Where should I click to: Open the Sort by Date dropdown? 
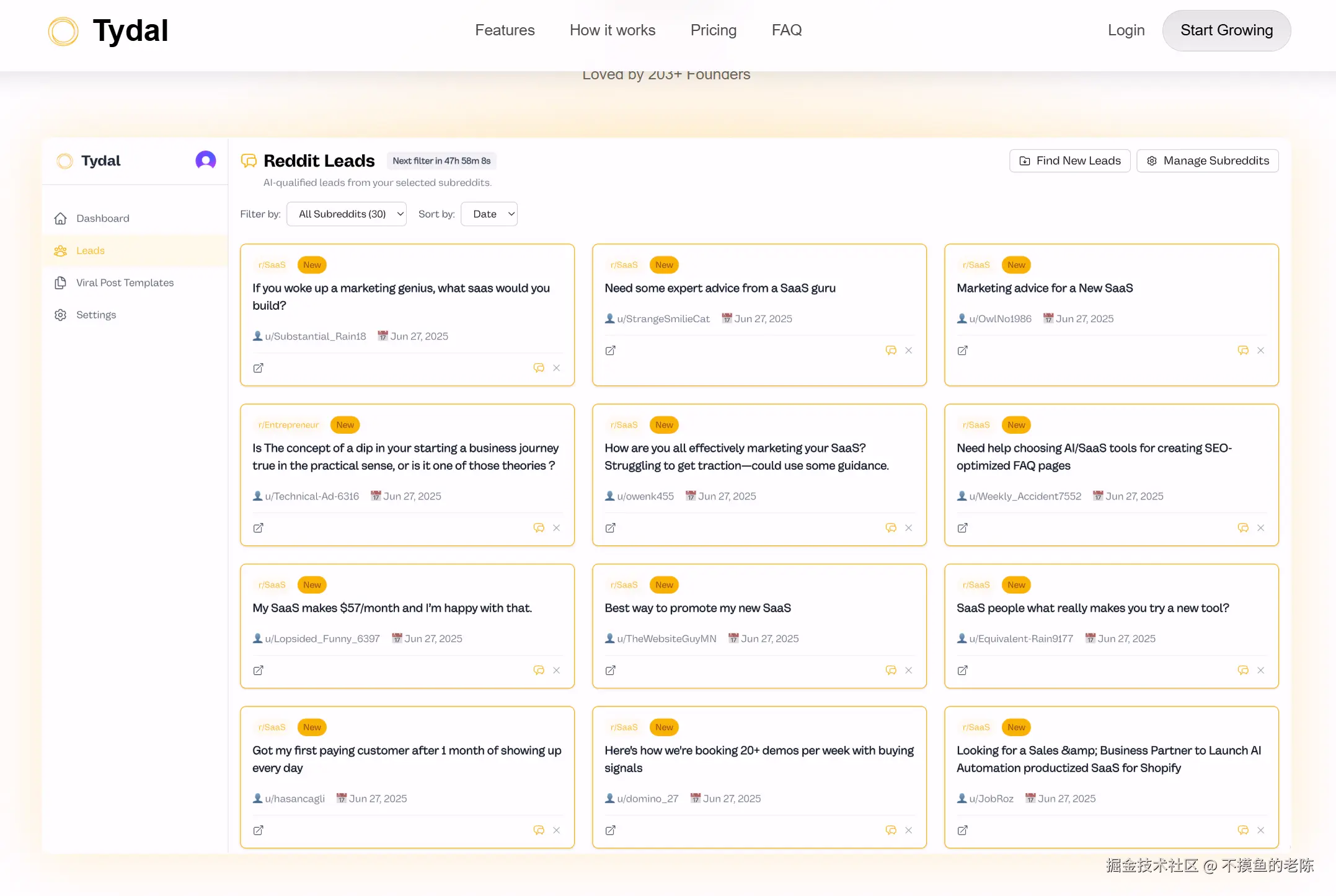489,214
